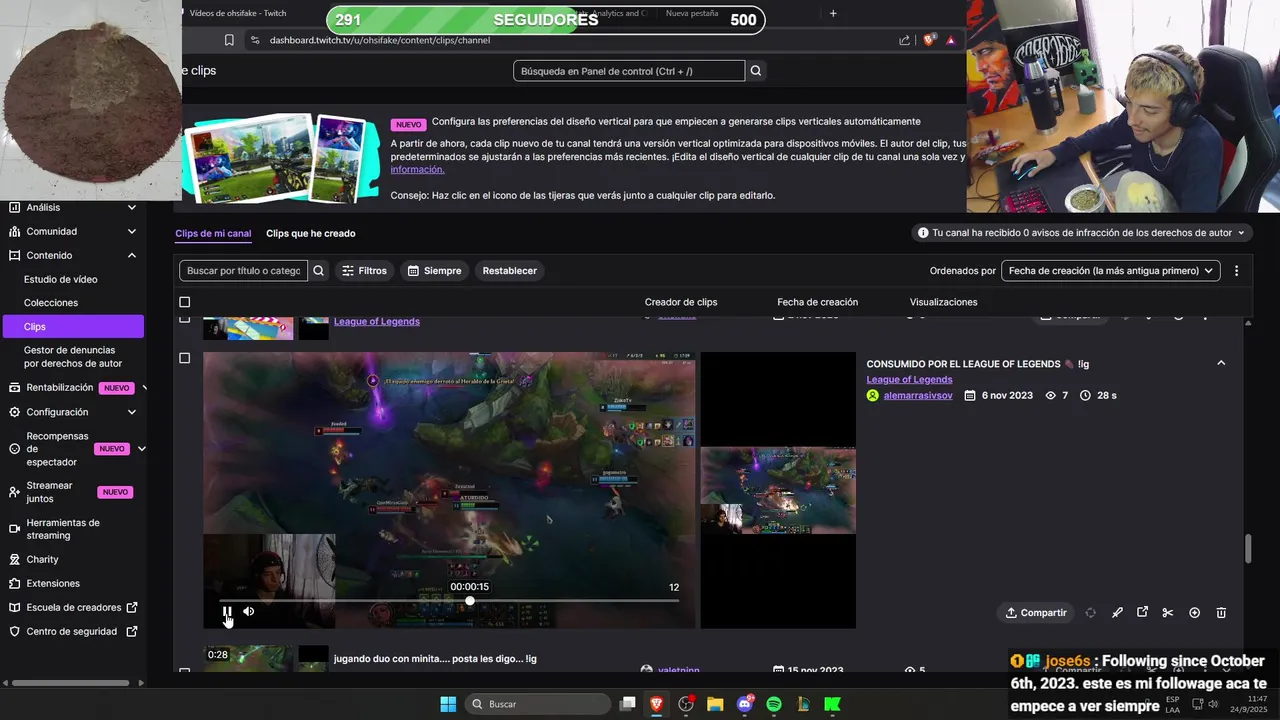Image resolution: width=1280 pixels, height=720 pixels.
Task: Open clip in new window icon
Action: coord(1142,613)
